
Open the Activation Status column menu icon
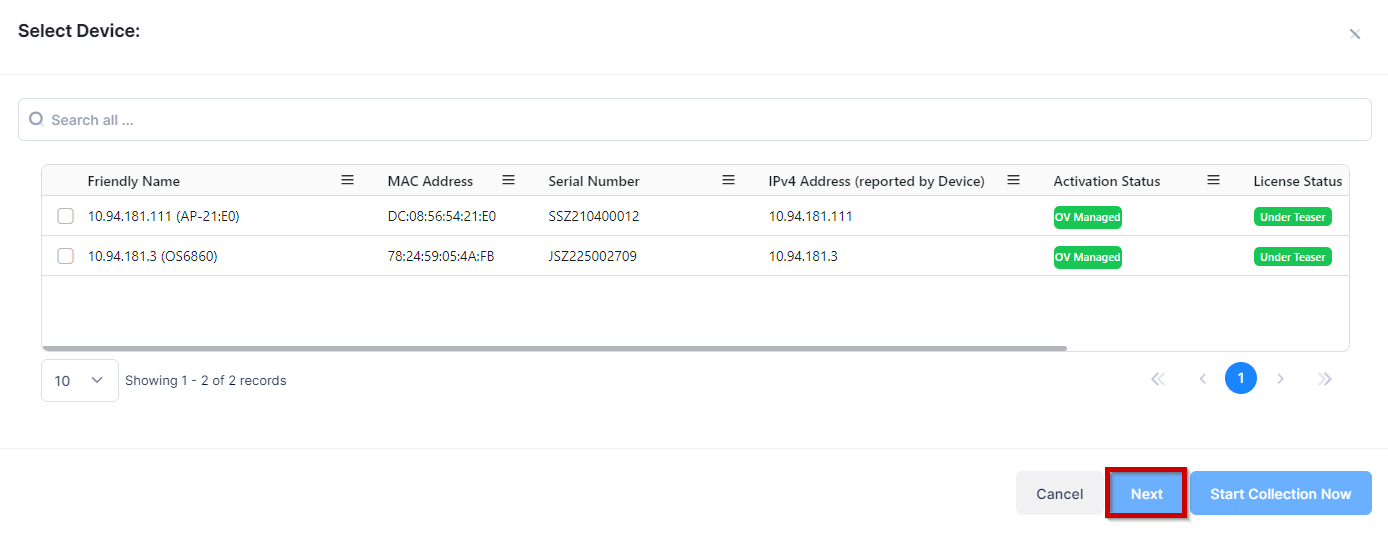tap(1213, 180)
